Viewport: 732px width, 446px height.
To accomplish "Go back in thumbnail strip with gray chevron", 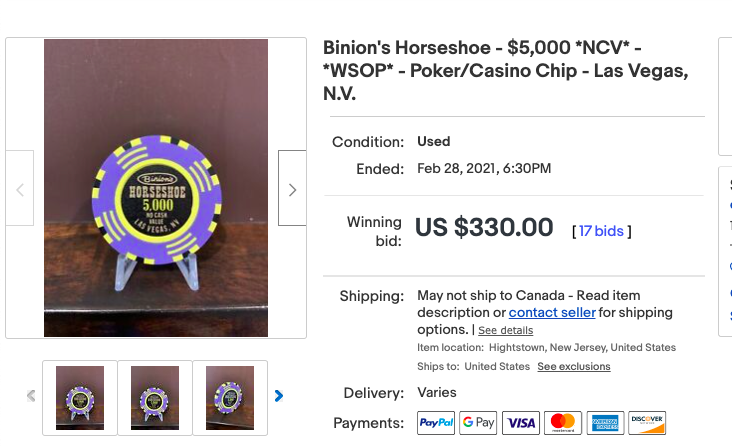I will (x=31, y=396).
